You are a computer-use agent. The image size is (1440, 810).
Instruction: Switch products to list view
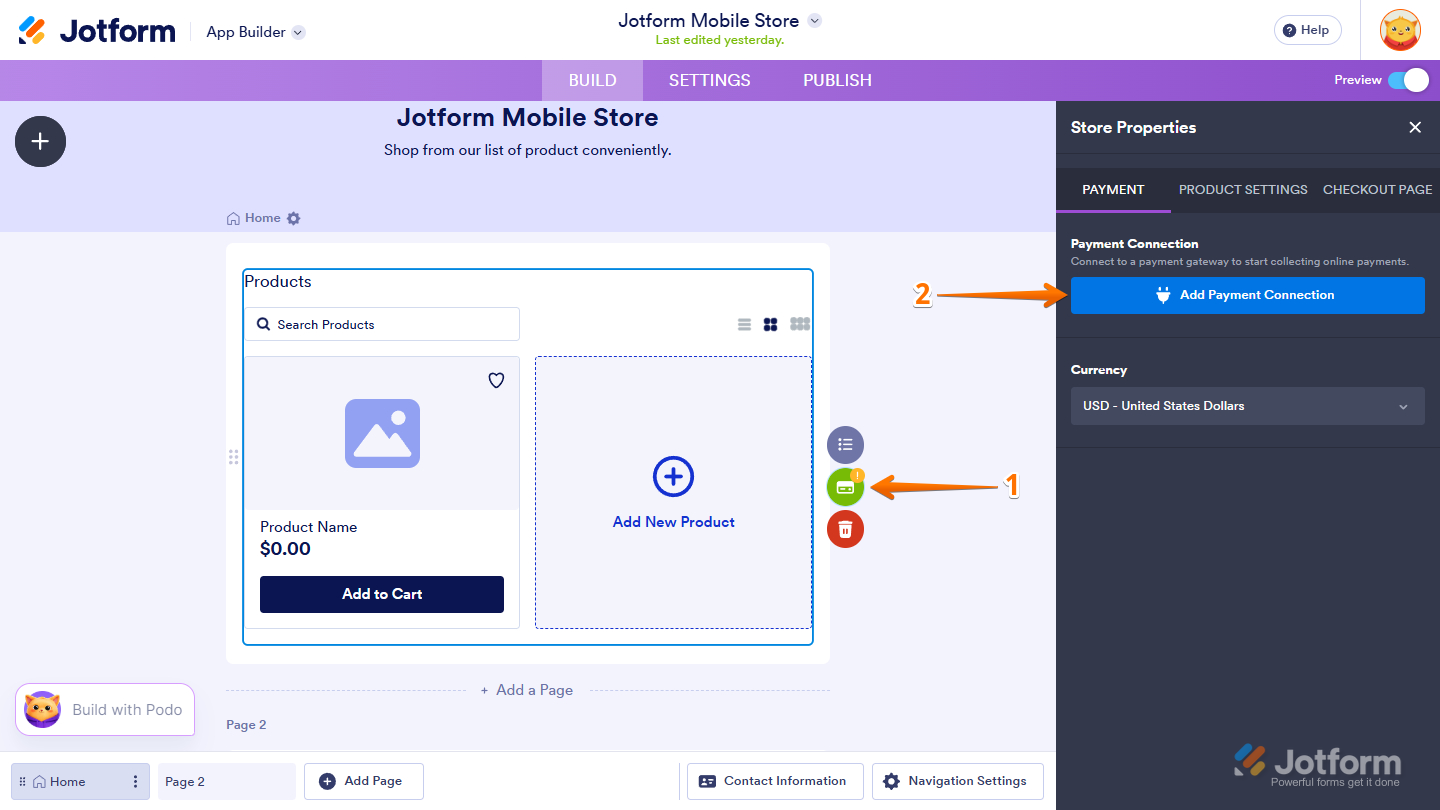(744, 324)
